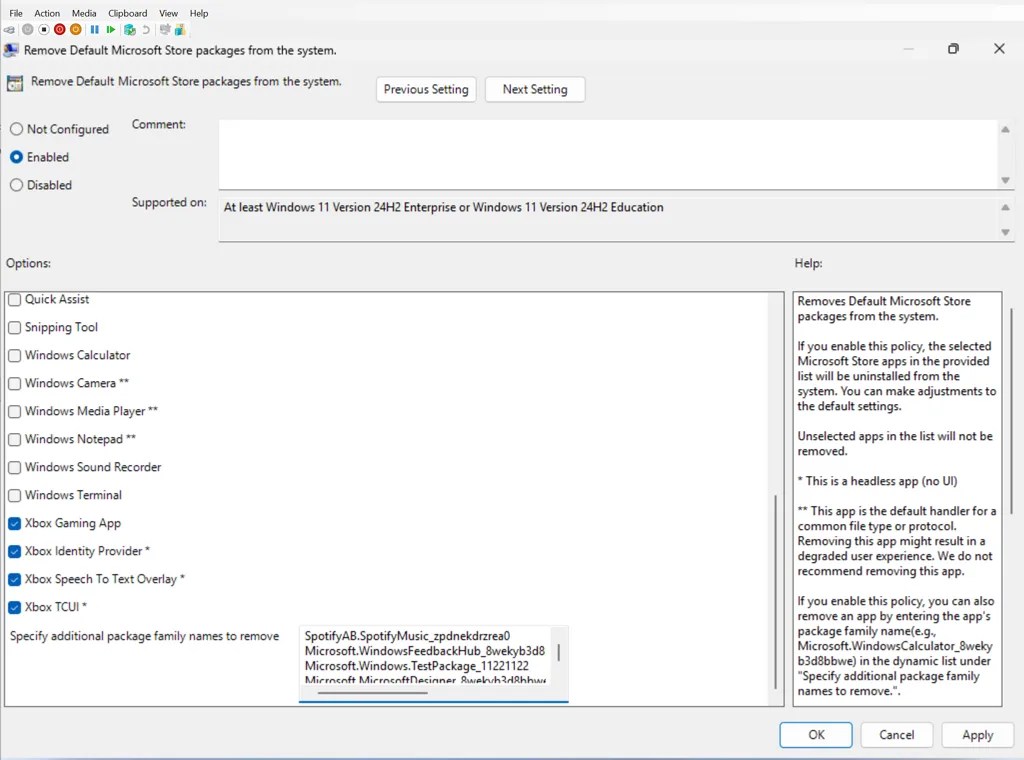Screen dimensions: 1024x760
Task: Turn off the virtual machine
Action: click(x=58, y=29)
